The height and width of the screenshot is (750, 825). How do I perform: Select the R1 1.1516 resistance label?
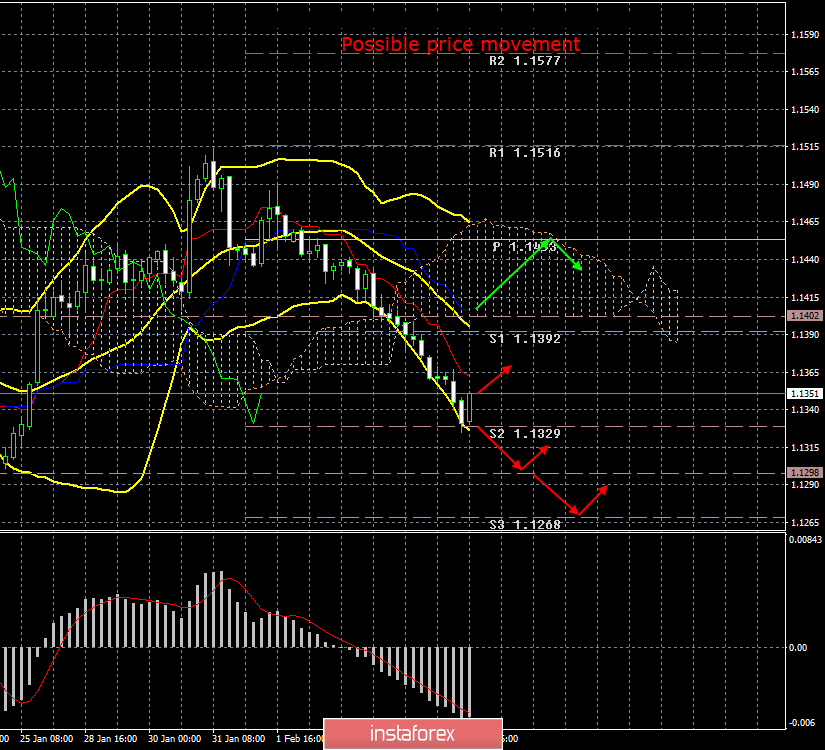[x=525, y=153]
